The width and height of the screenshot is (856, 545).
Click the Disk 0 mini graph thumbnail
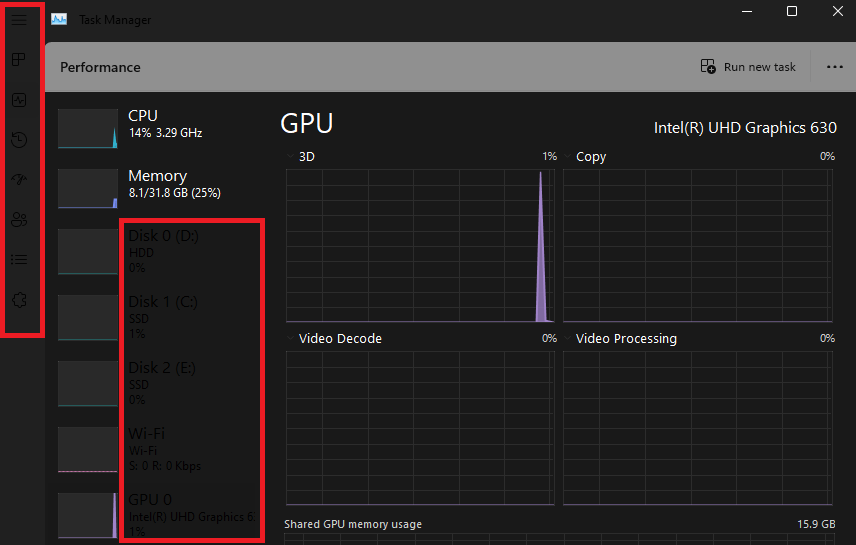88,252
